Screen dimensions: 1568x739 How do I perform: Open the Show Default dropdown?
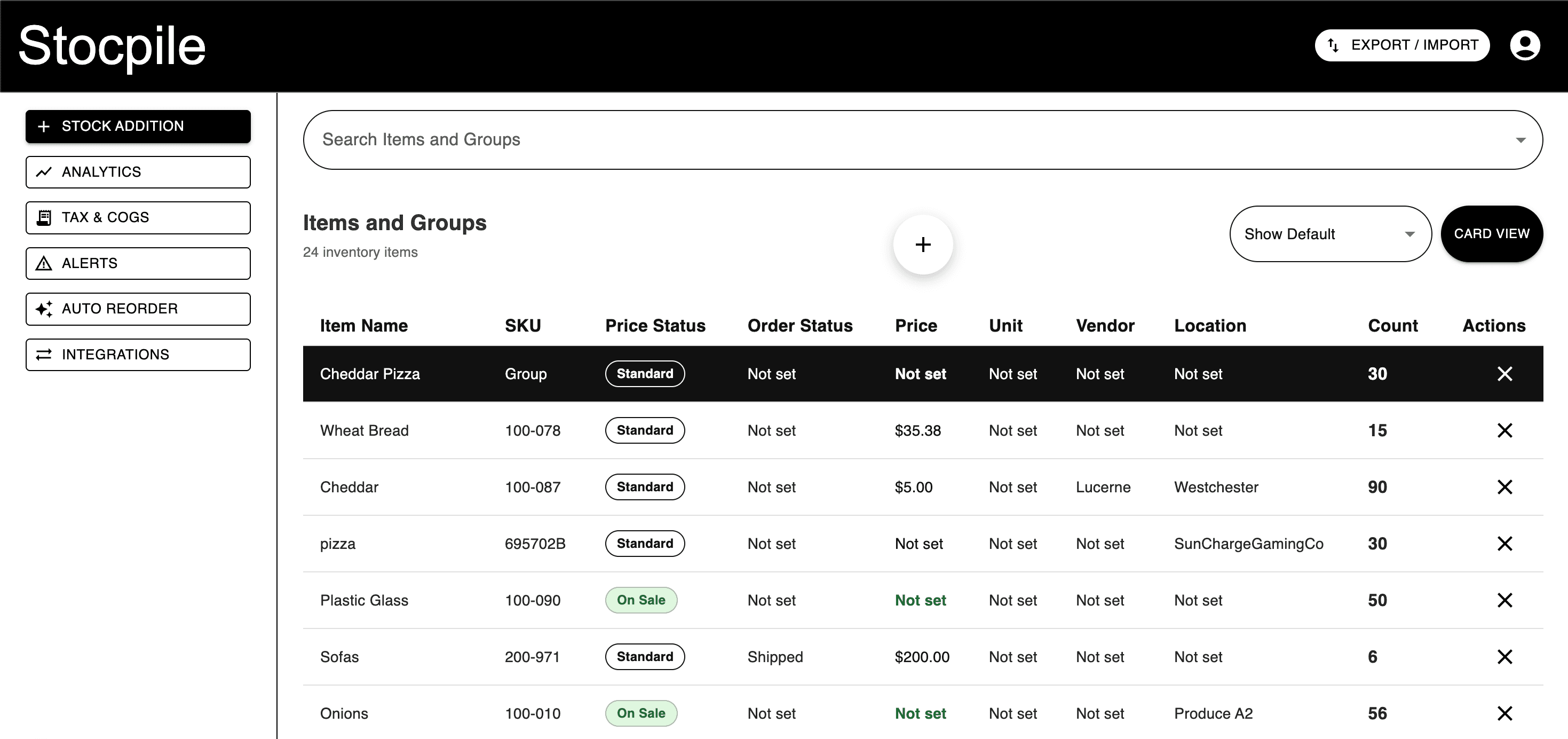point(1330,234)
